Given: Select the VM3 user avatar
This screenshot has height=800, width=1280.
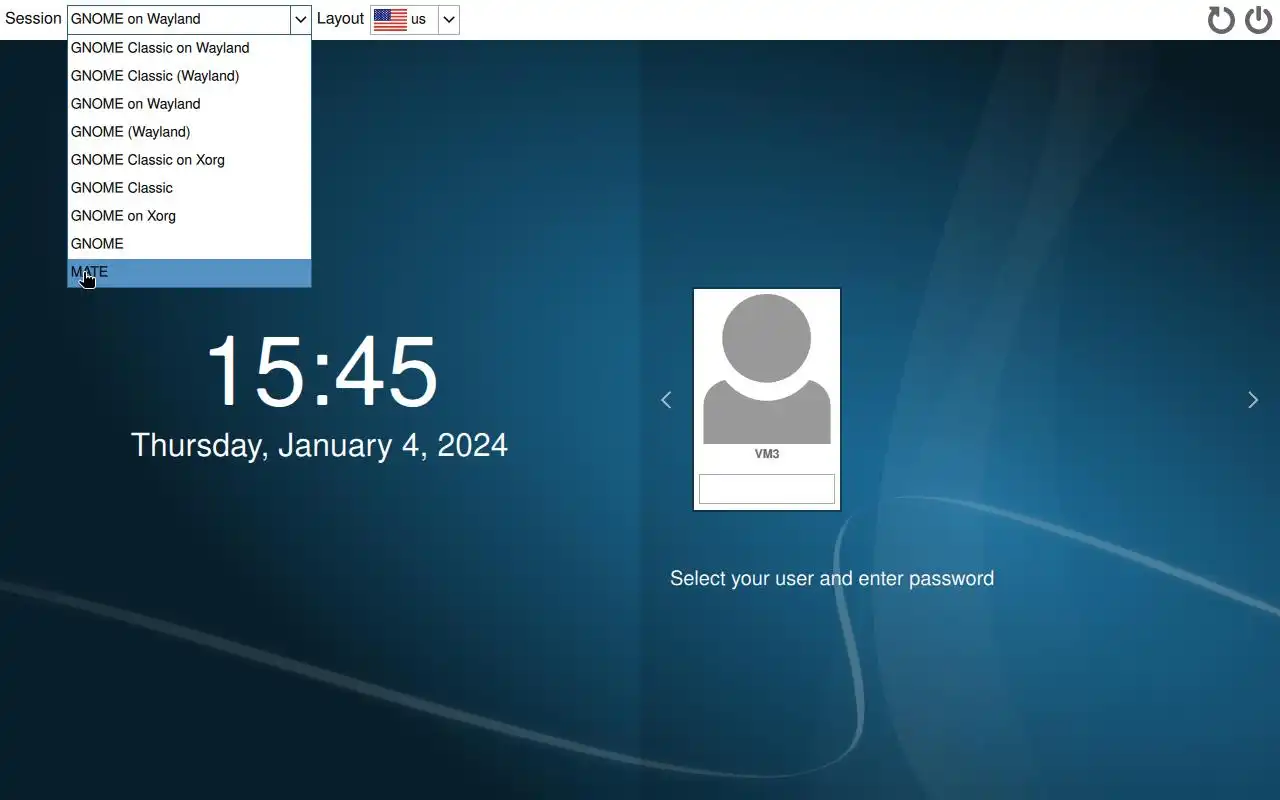Looking at the screenshot, I should [767, 369].
